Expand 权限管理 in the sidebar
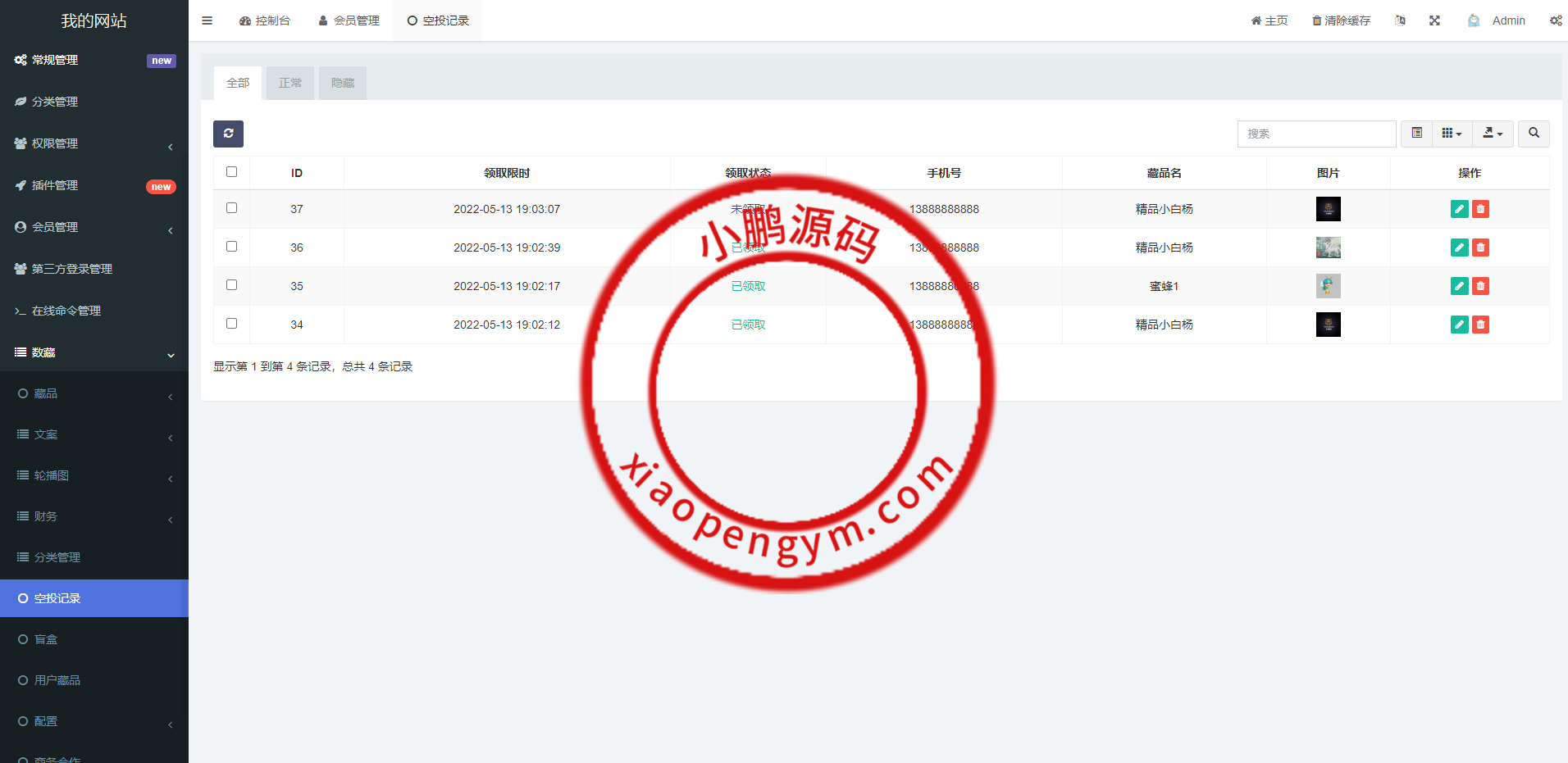The image size is (1568, 763). 94,143
